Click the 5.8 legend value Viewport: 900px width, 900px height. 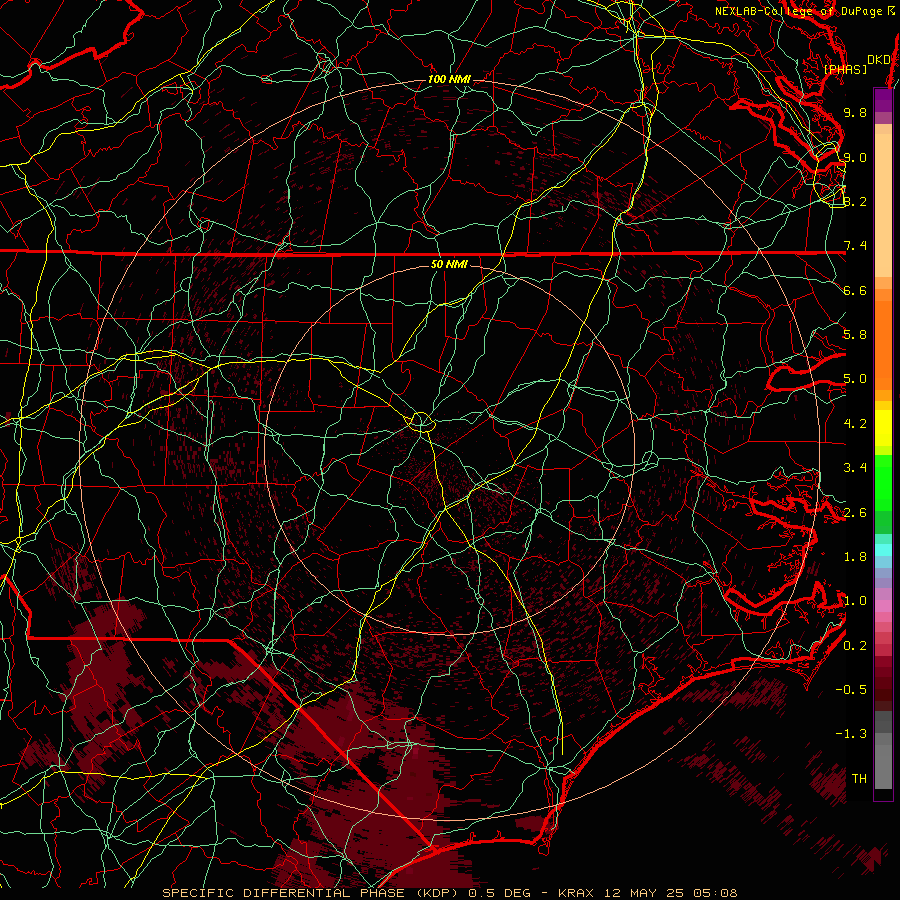pos(855,335)
